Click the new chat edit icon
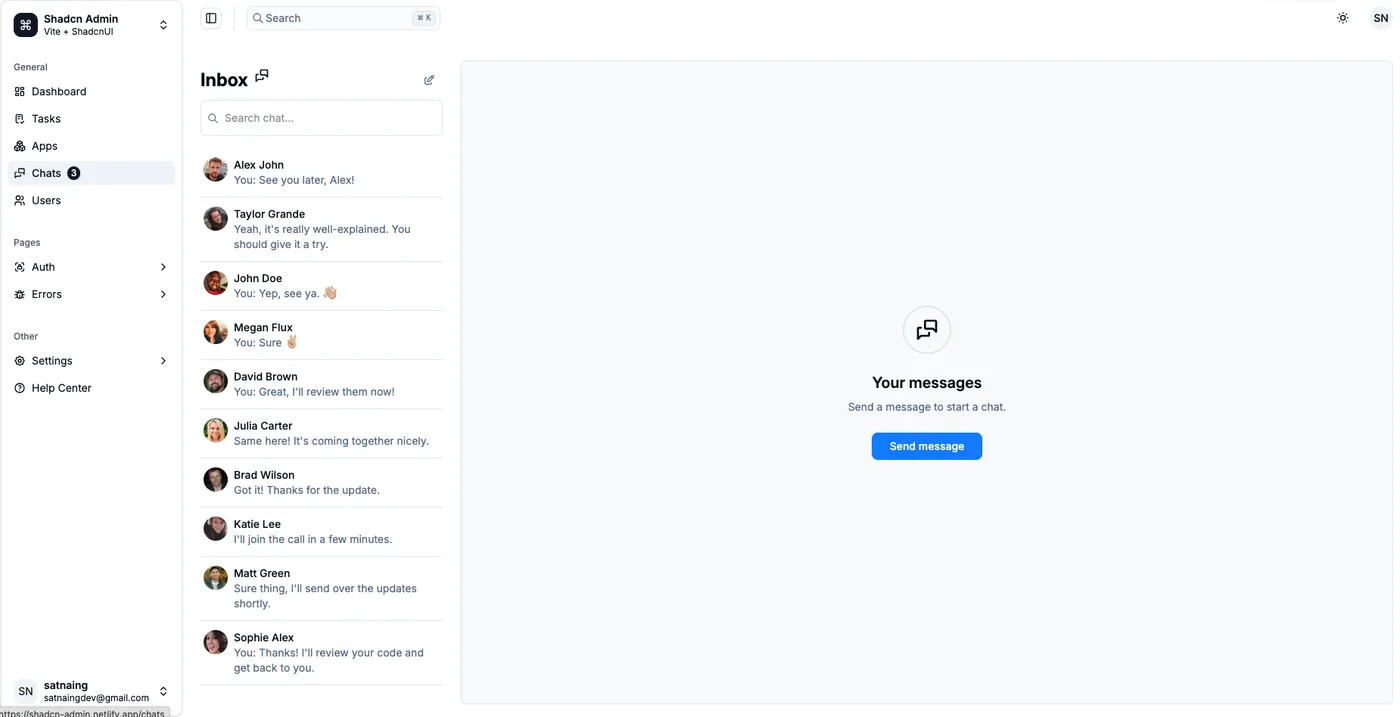 point(429,80)
